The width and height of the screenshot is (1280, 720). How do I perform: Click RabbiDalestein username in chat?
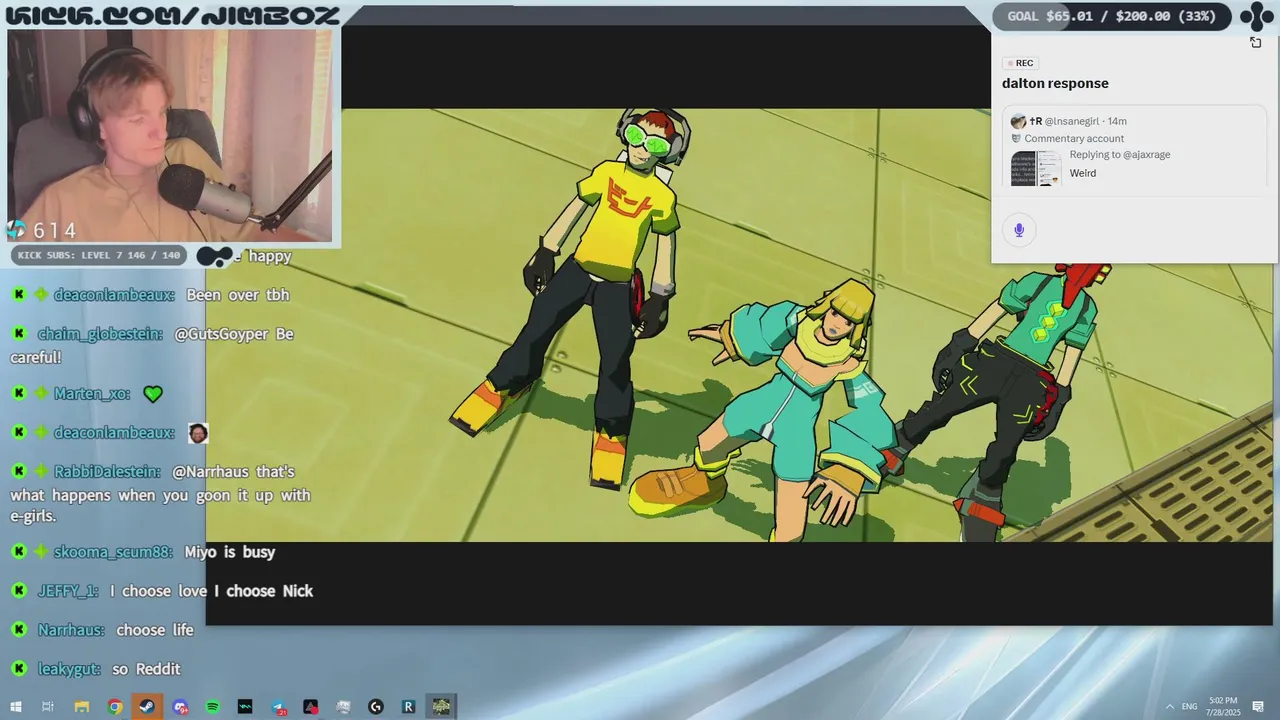coord(107,472)
